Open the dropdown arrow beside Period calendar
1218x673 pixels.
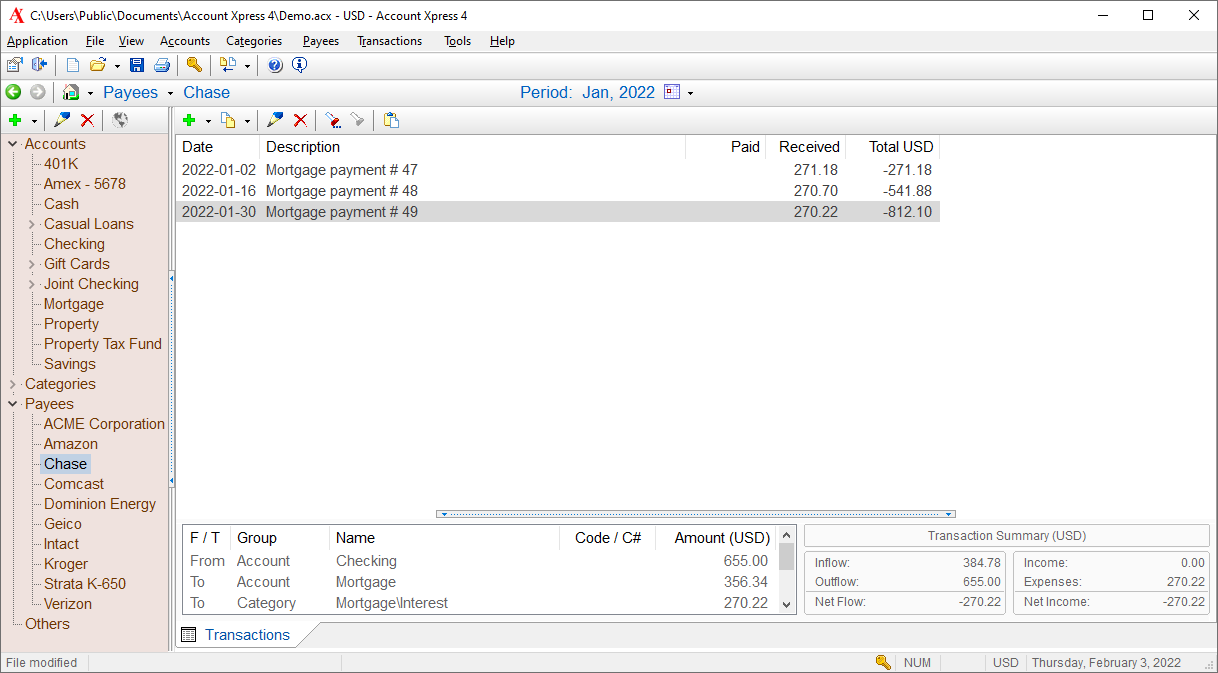[x=690, y=93]
